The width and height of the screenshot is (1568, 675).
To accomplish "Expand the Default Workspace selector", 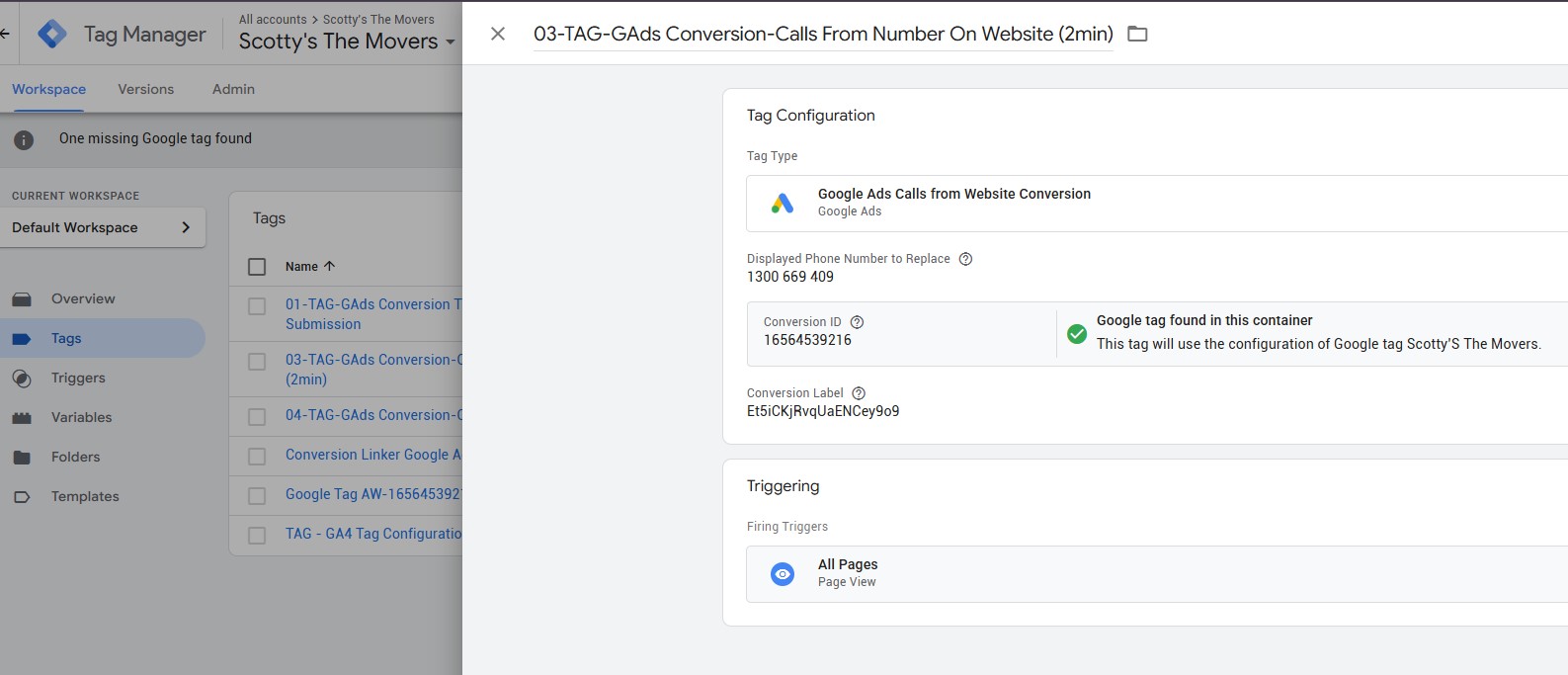I will click(x=103, y=227).
